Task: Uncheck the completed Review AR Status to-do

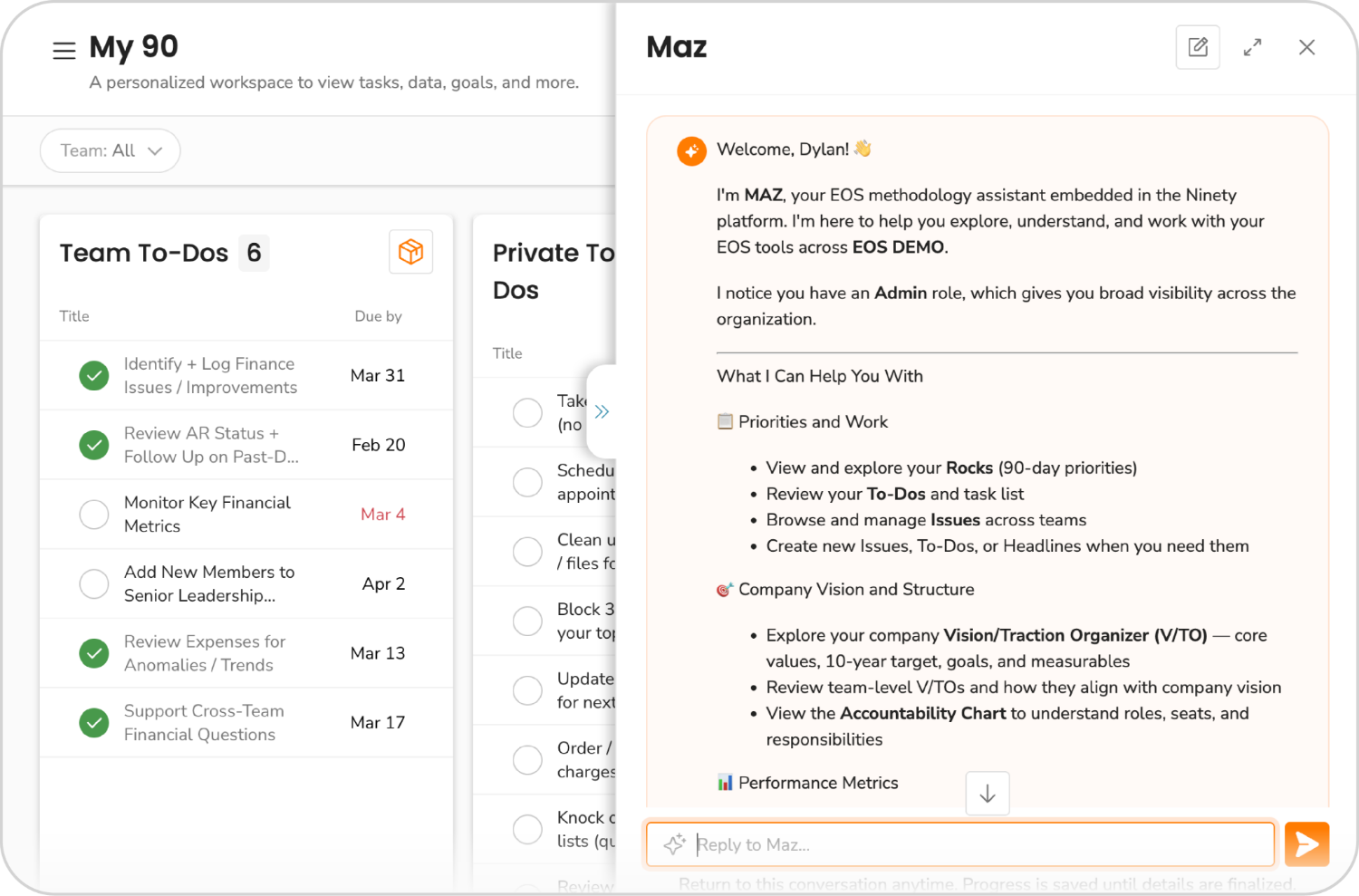Action: click(x=94, y=445)
